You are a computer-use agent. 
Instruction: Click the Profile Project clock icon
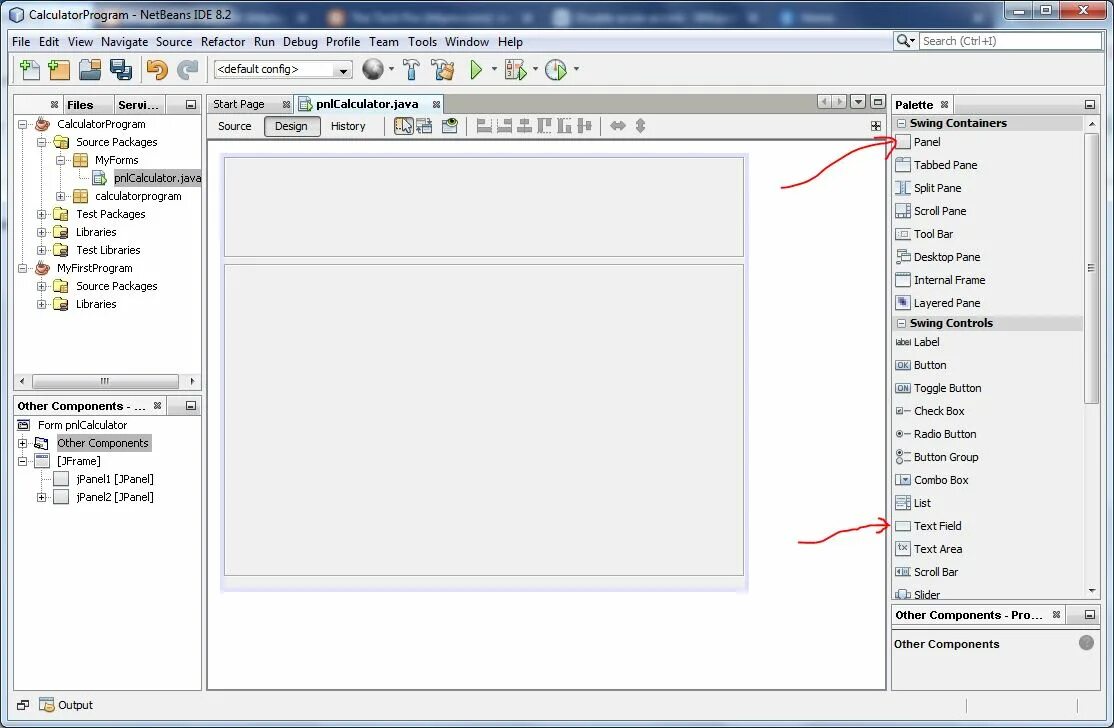coord(556,70)
